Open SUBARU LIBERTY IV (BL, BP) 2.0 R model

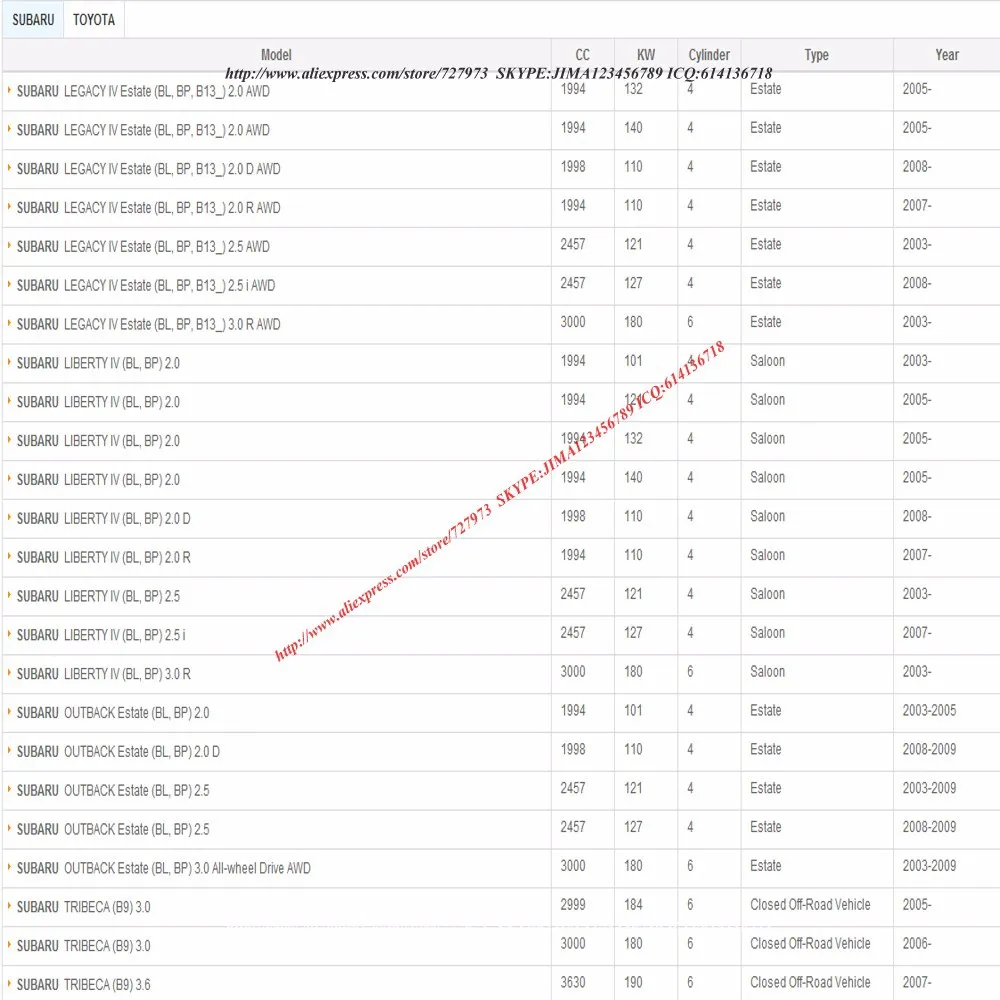pos(103,557)
